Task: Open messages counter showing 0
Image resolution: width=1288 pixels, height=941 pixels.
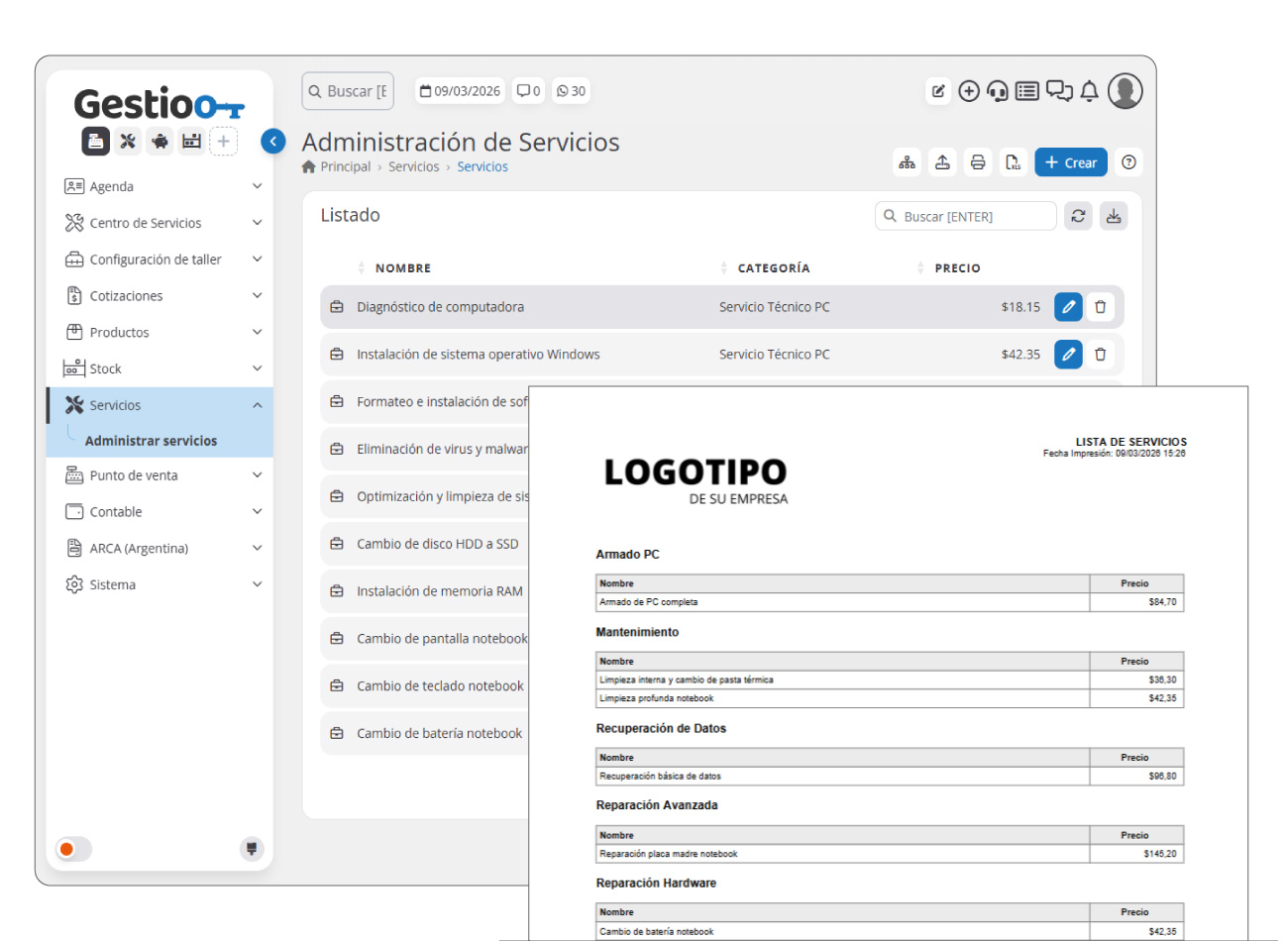Action: coord(528,91)
